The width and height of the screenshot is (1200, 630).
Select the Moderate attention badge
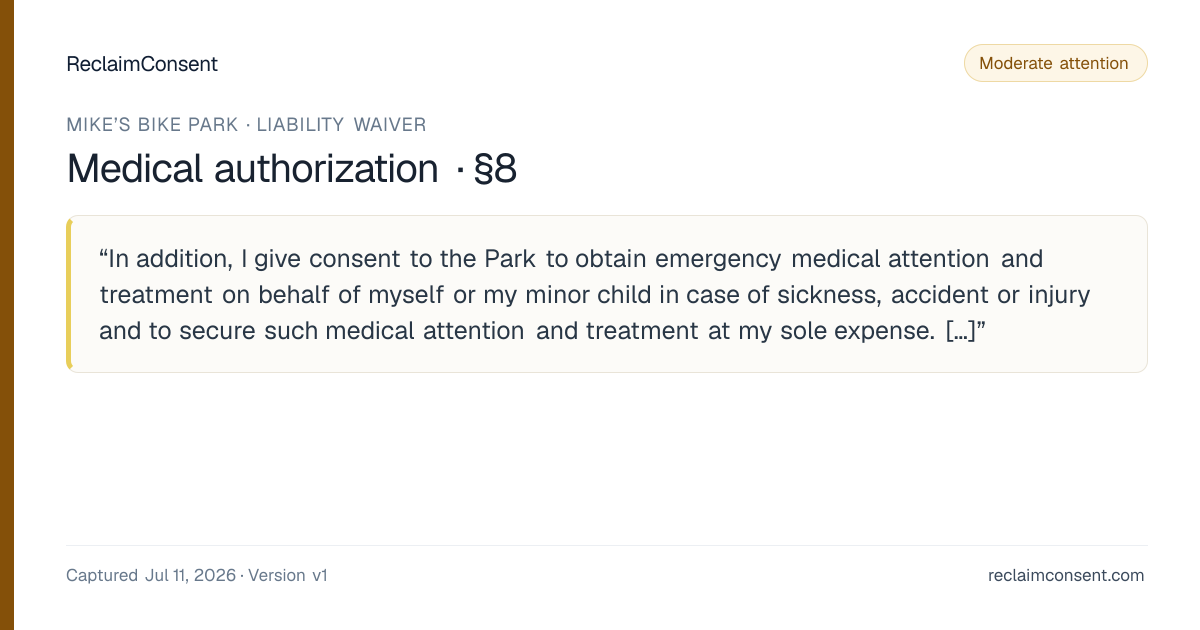coord(1055,63)
